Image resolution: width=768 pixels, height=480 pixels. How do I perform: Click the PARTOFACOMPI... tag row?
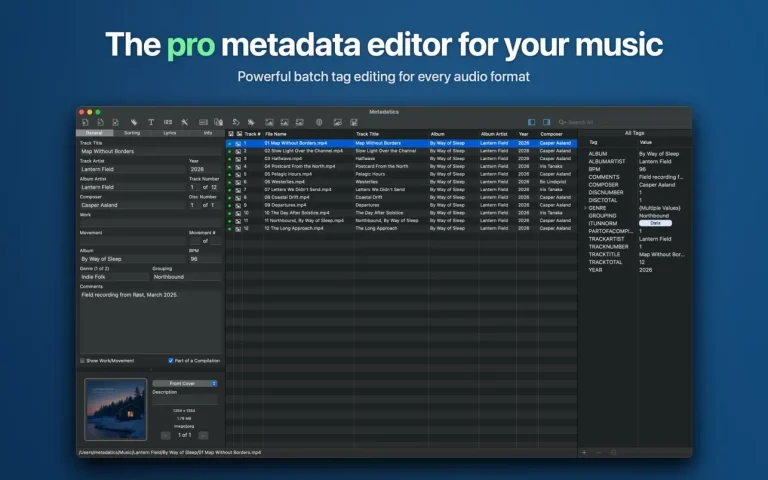(636, 231)
